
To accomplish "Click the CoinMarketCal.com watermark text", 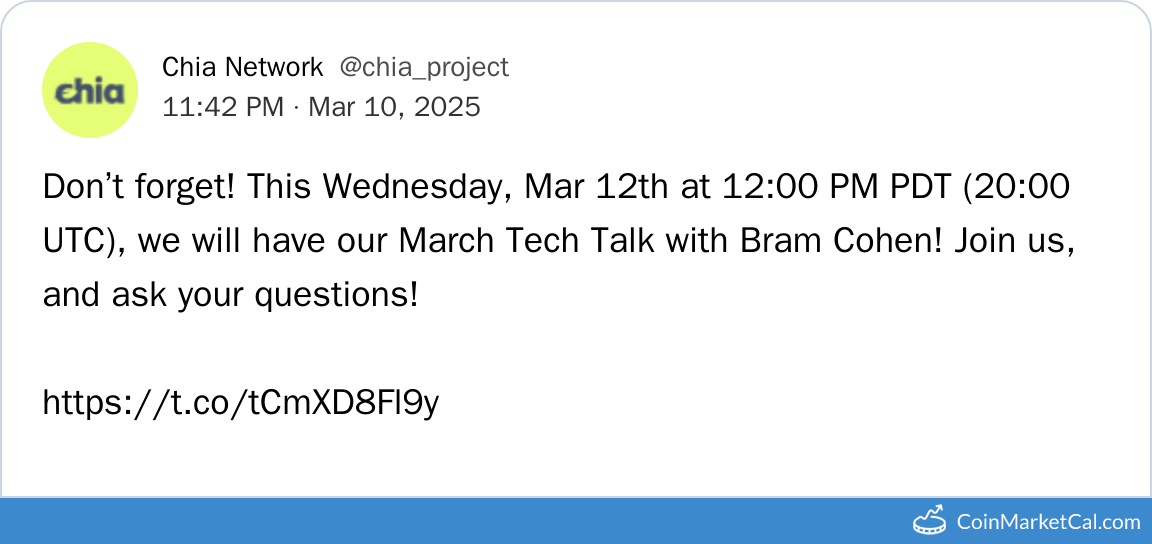I will (1048, 522).
